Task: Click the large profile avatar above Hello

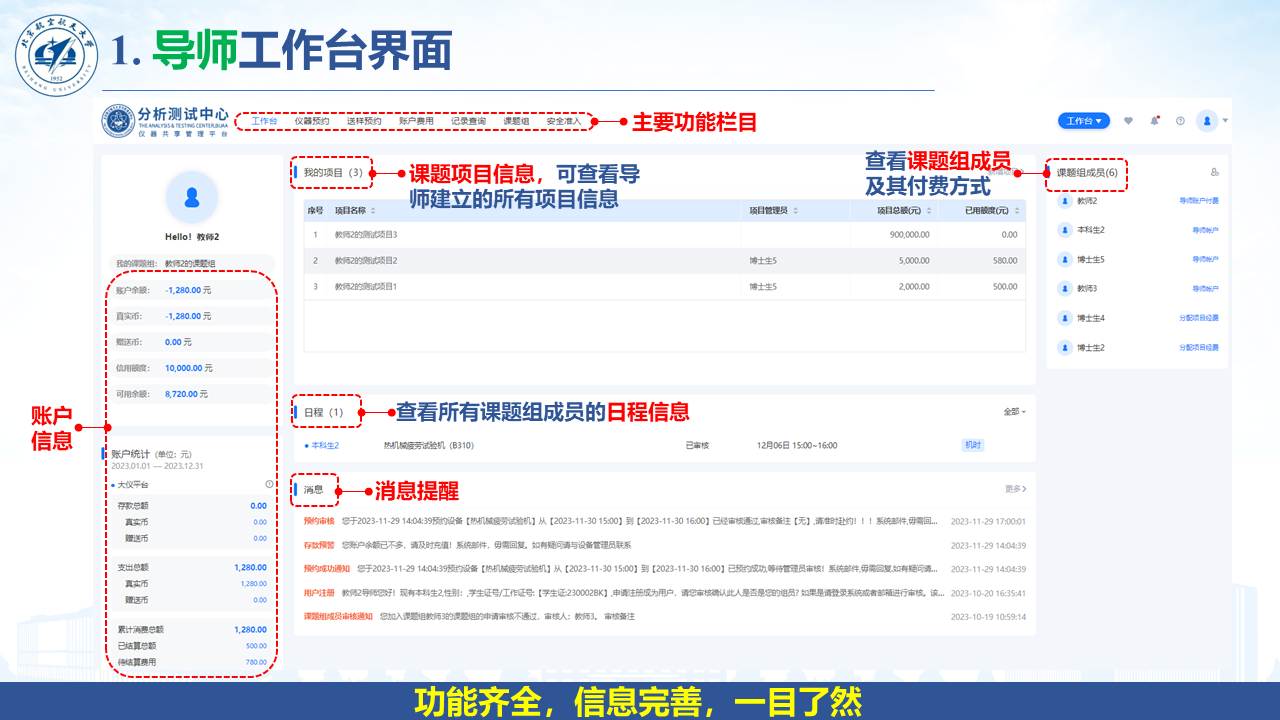Action: click(191, 197)
